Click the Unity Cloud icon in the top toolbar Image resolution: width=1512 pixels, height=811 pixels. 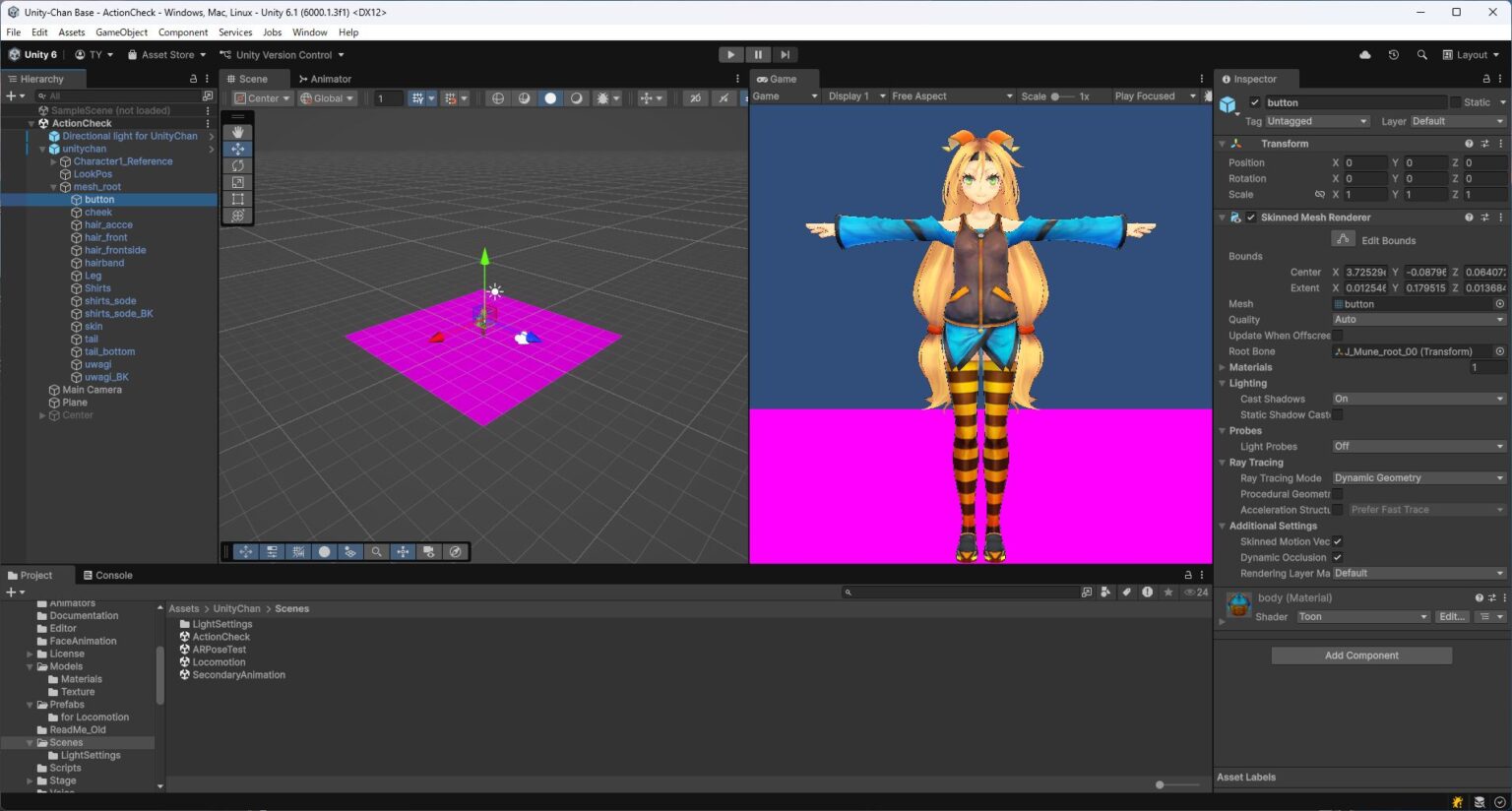point(1364,55)
